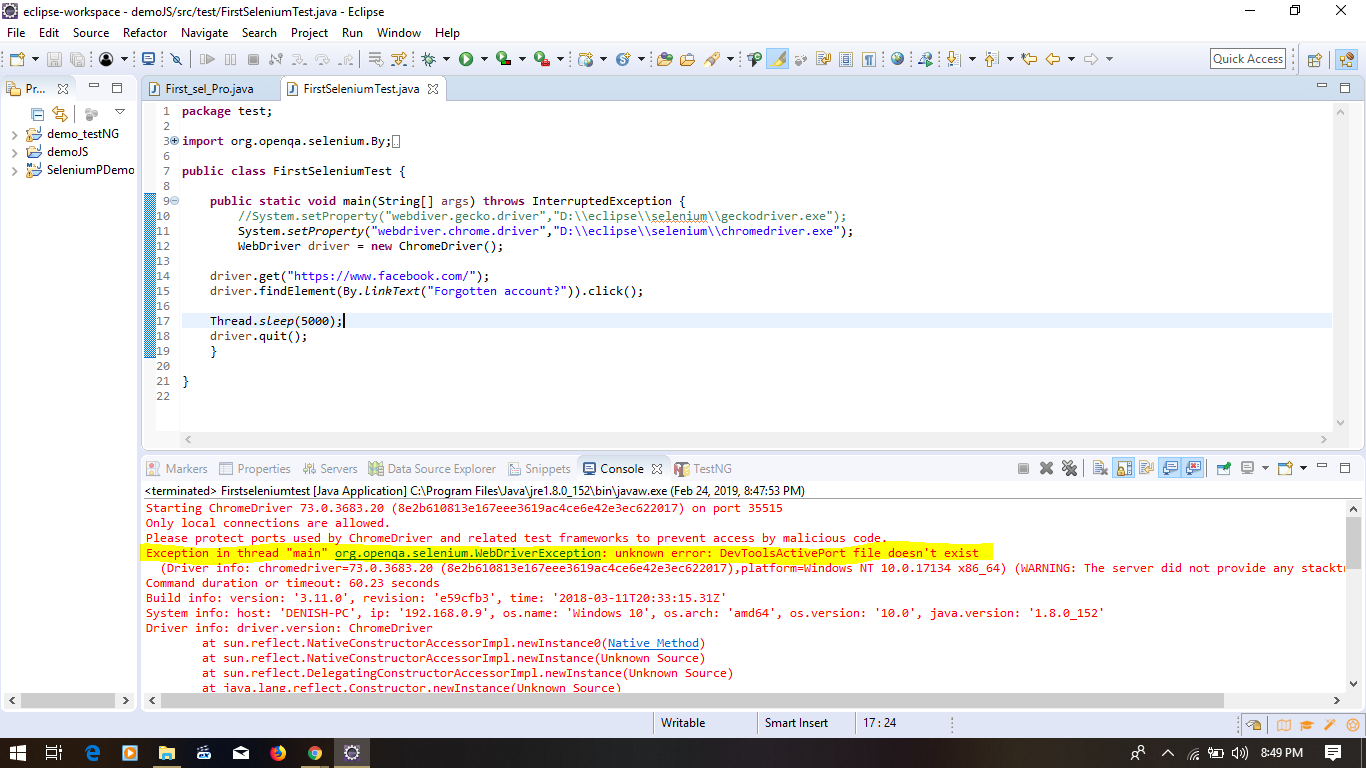
Task: Click the Save icon in toolbar
Action: [x=54, y=59]
